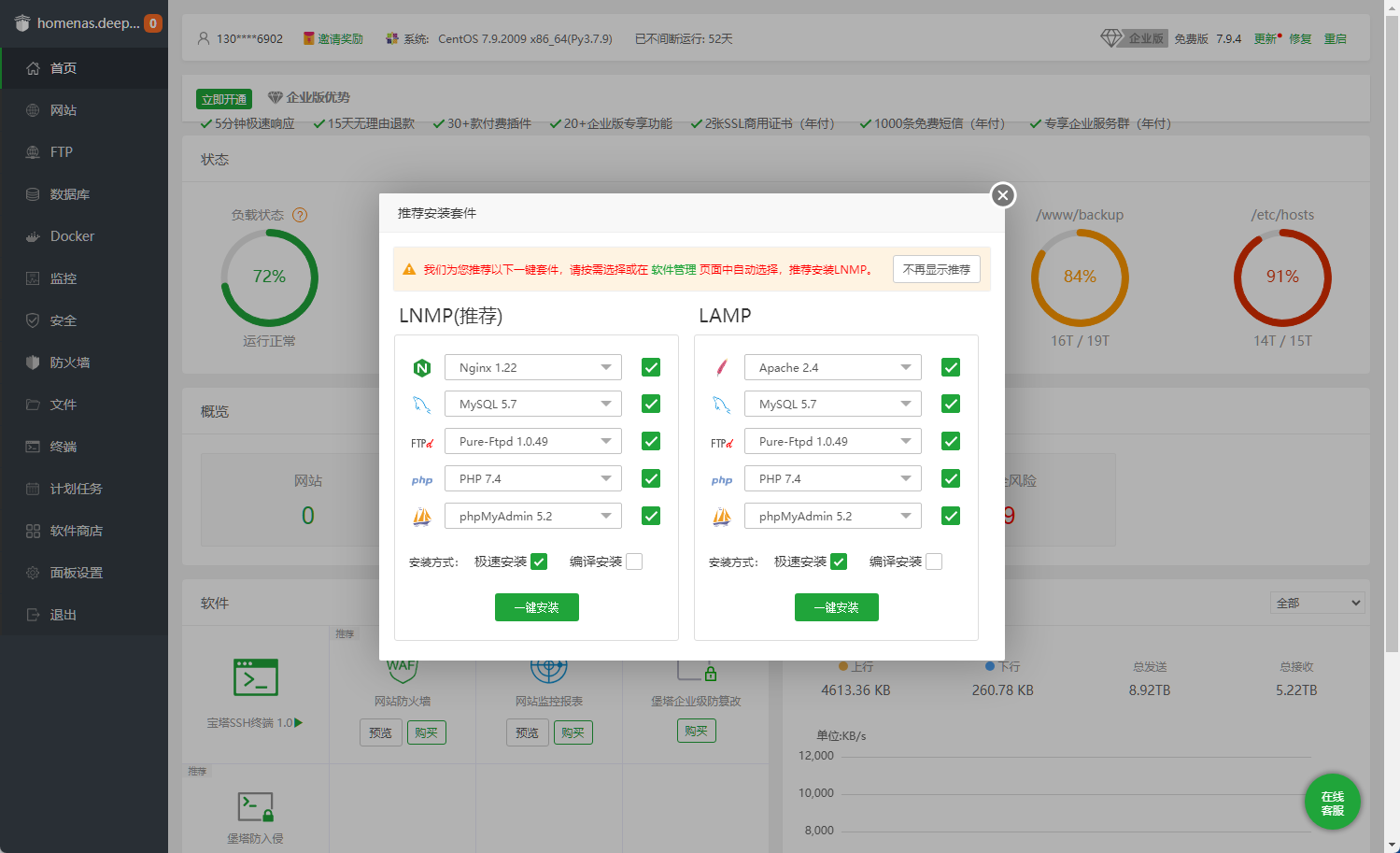Enable compile install checkbox for LAMP
The height and width of the screenshot is (853, 1400).
[934, 562]
